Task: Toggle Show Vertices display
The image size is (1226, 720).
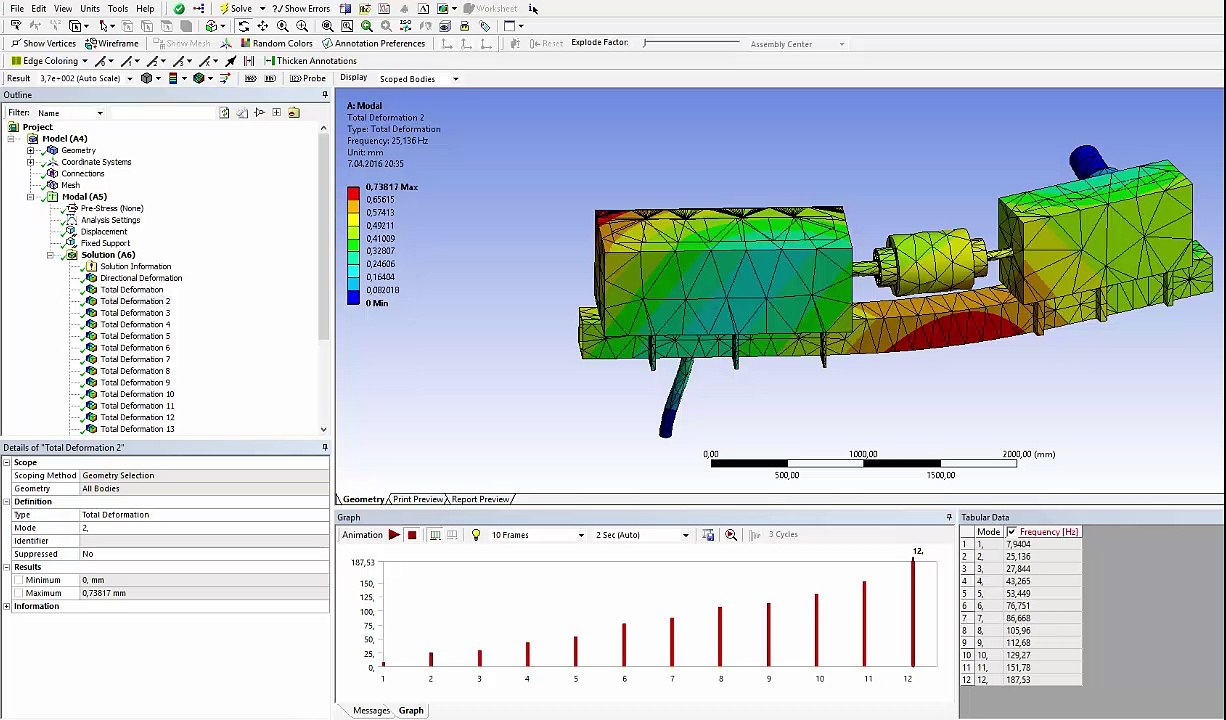Action: [43, 44]
